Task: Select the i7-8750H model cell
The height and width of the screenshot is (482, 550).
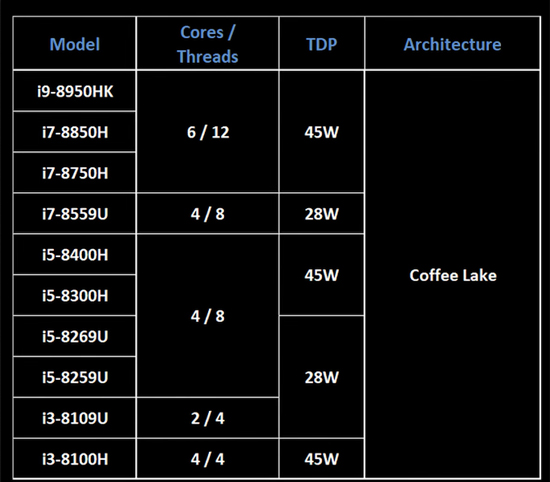Action: tap(74, 173)
